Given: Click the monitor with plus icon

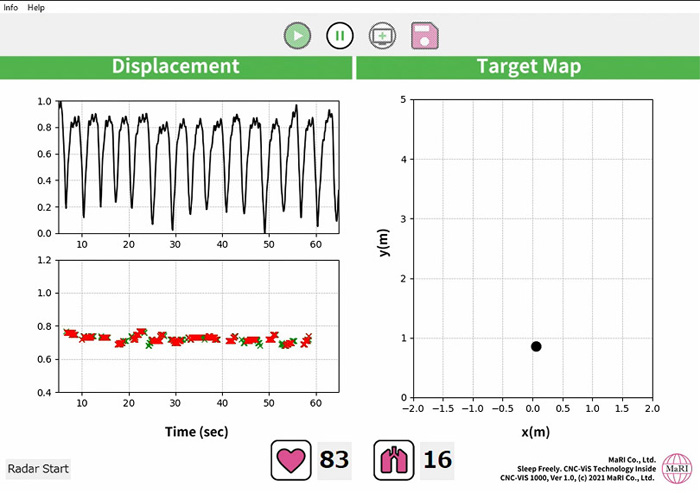Looking at the screenshot, I should pos(382,36).
